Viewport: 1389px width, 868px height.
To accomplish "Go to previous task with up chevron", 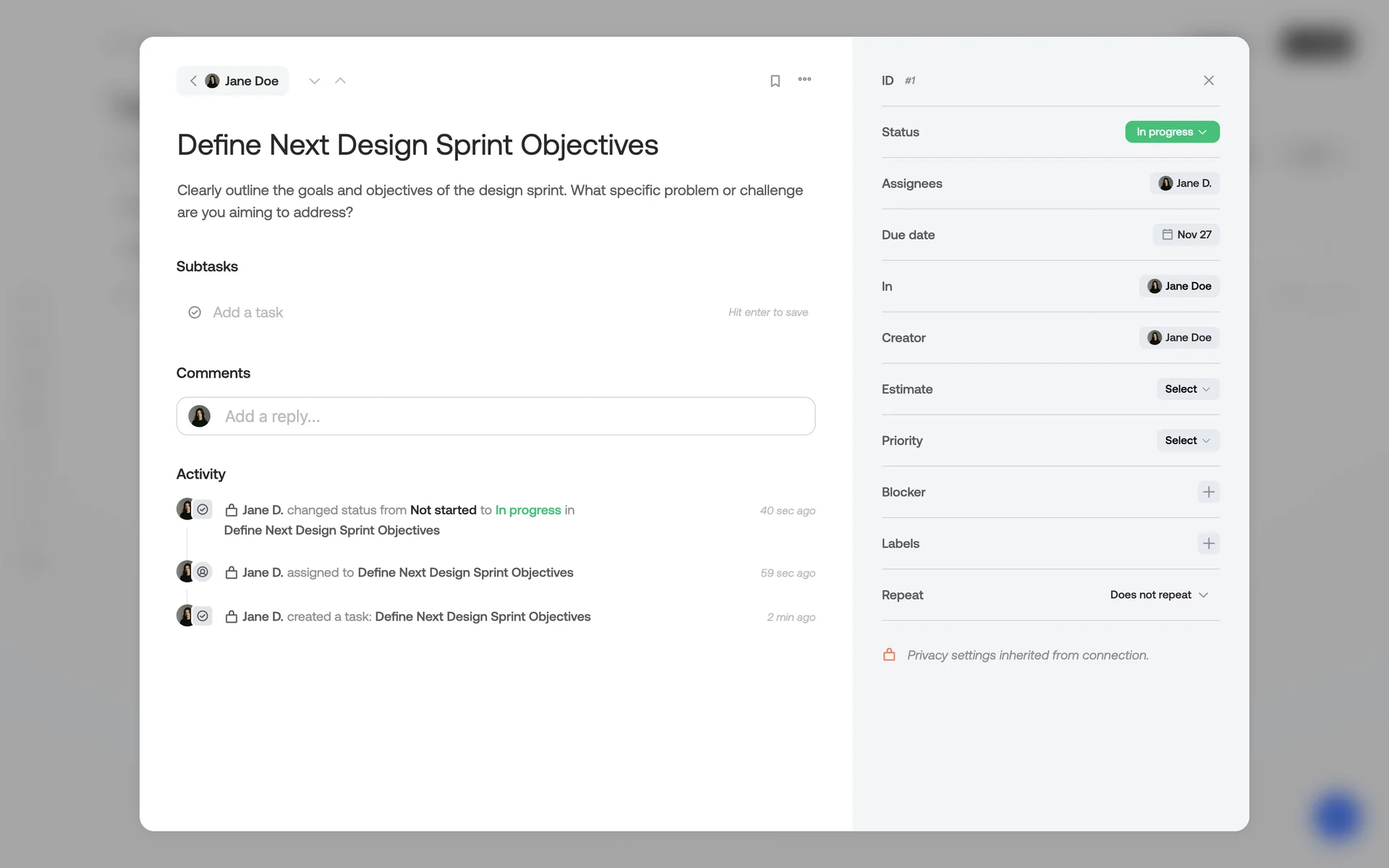I will click(340, 81).
